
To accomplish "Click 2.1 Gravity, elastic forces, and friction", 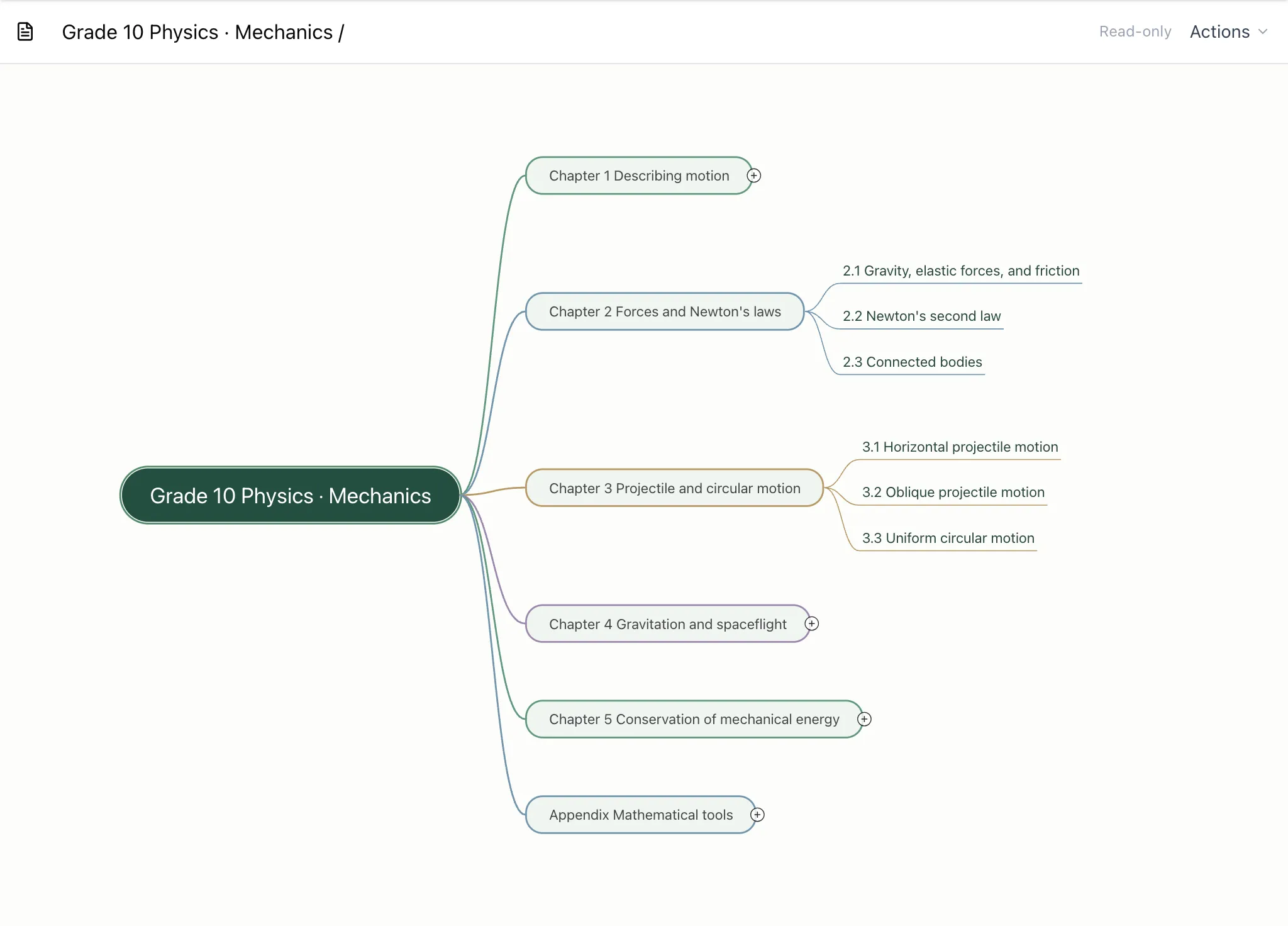I will (961, 271).
